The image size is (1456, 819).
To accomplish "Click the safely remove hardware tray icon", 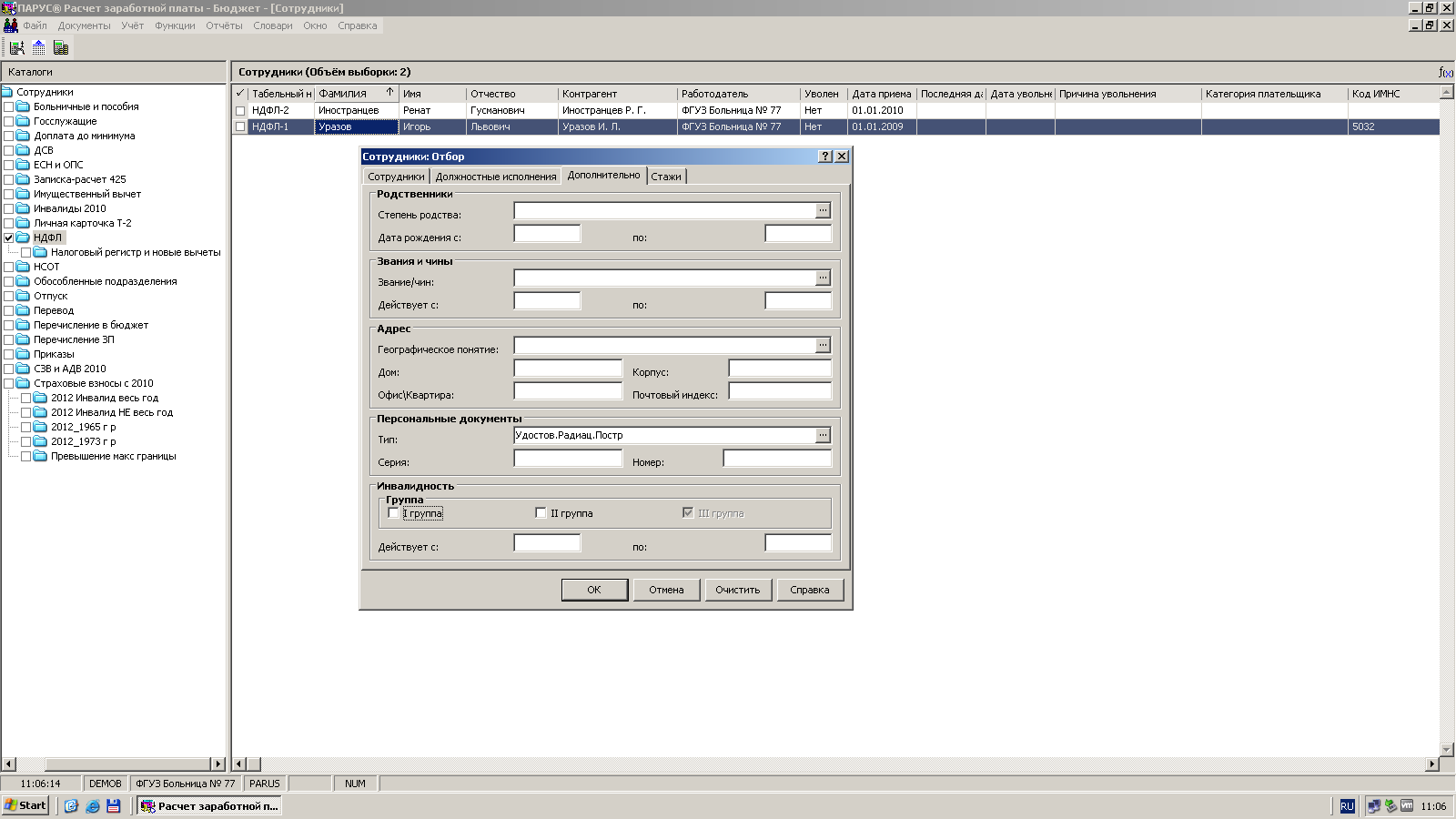I will point(1390,806).
